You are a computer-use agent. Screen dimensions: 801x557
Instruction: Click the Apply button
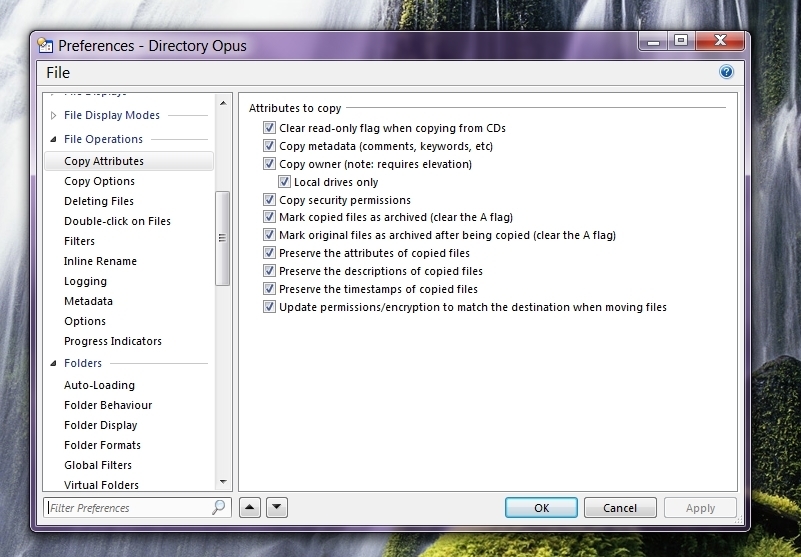700,507
